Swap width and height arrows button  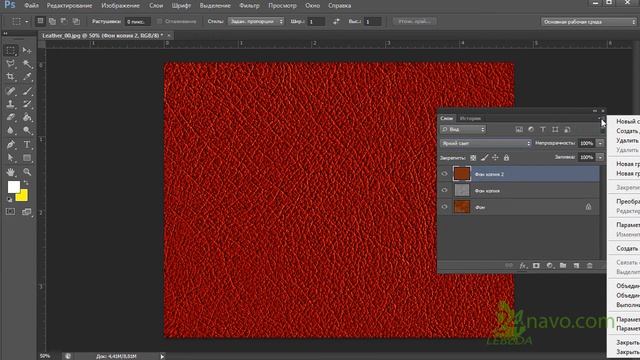[336, 21]
